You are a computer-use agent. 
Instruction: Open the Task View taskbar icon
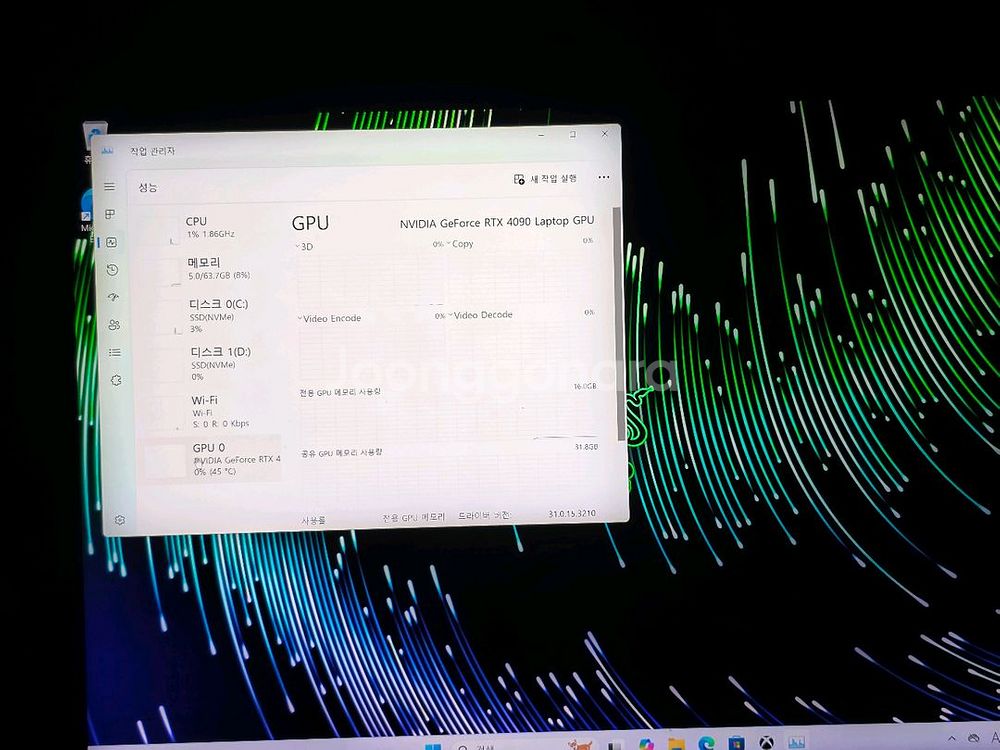point(615,745)
